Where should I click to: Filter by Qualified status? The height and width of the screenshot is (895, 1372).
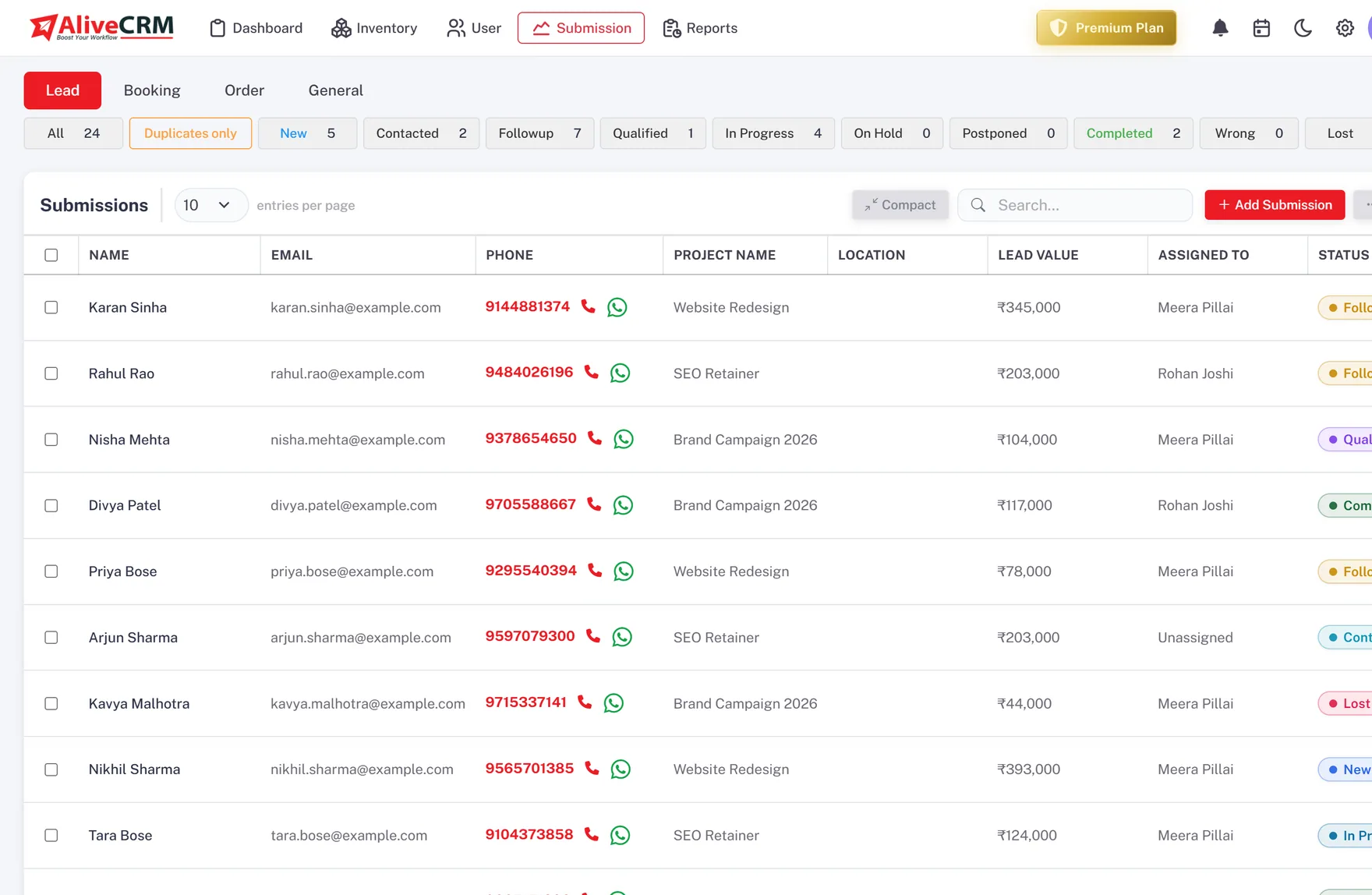652,133
